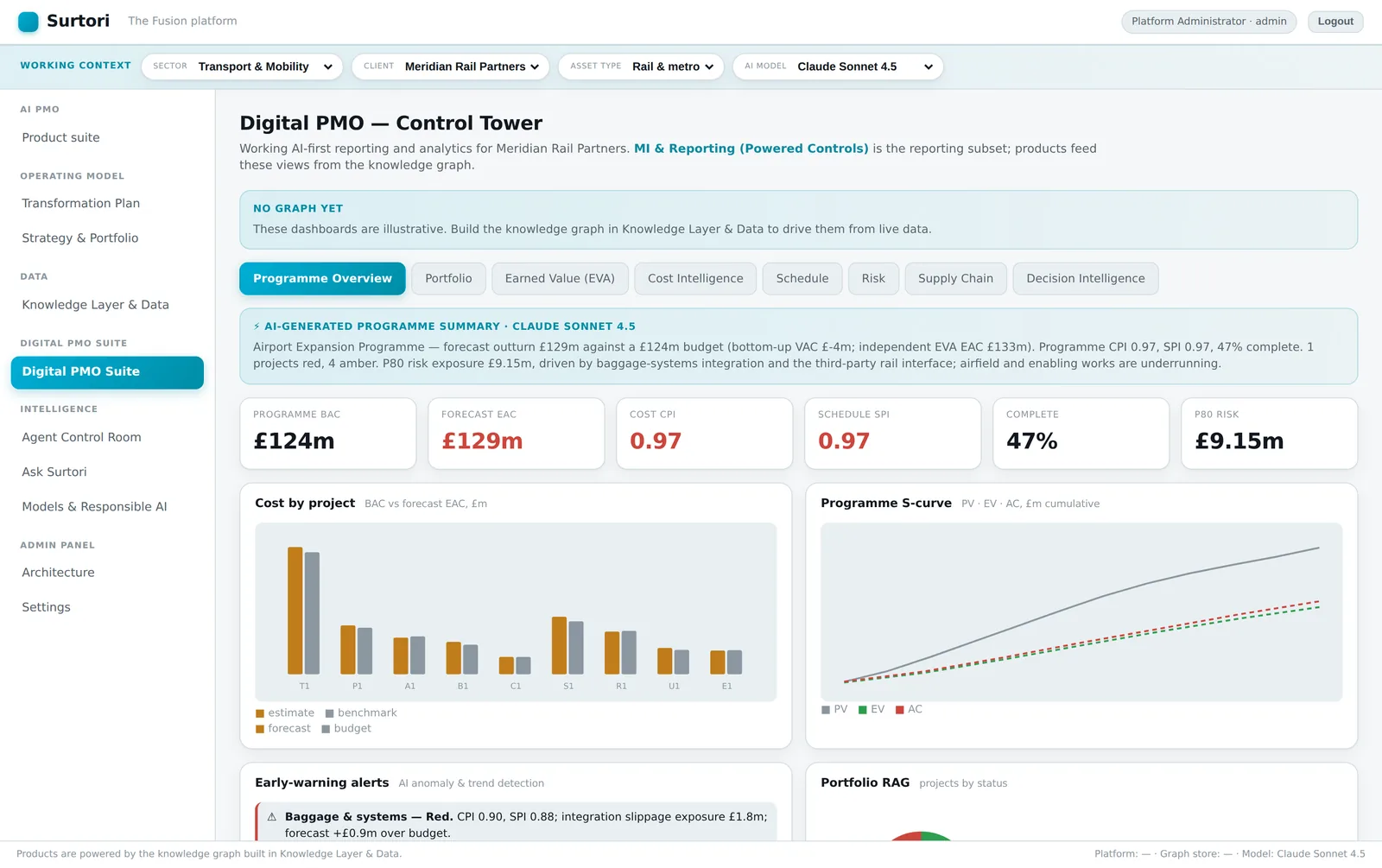The image size is (1382, 868).
Task: Select the Programme Overview tab
Action: [x=322, y=279]
